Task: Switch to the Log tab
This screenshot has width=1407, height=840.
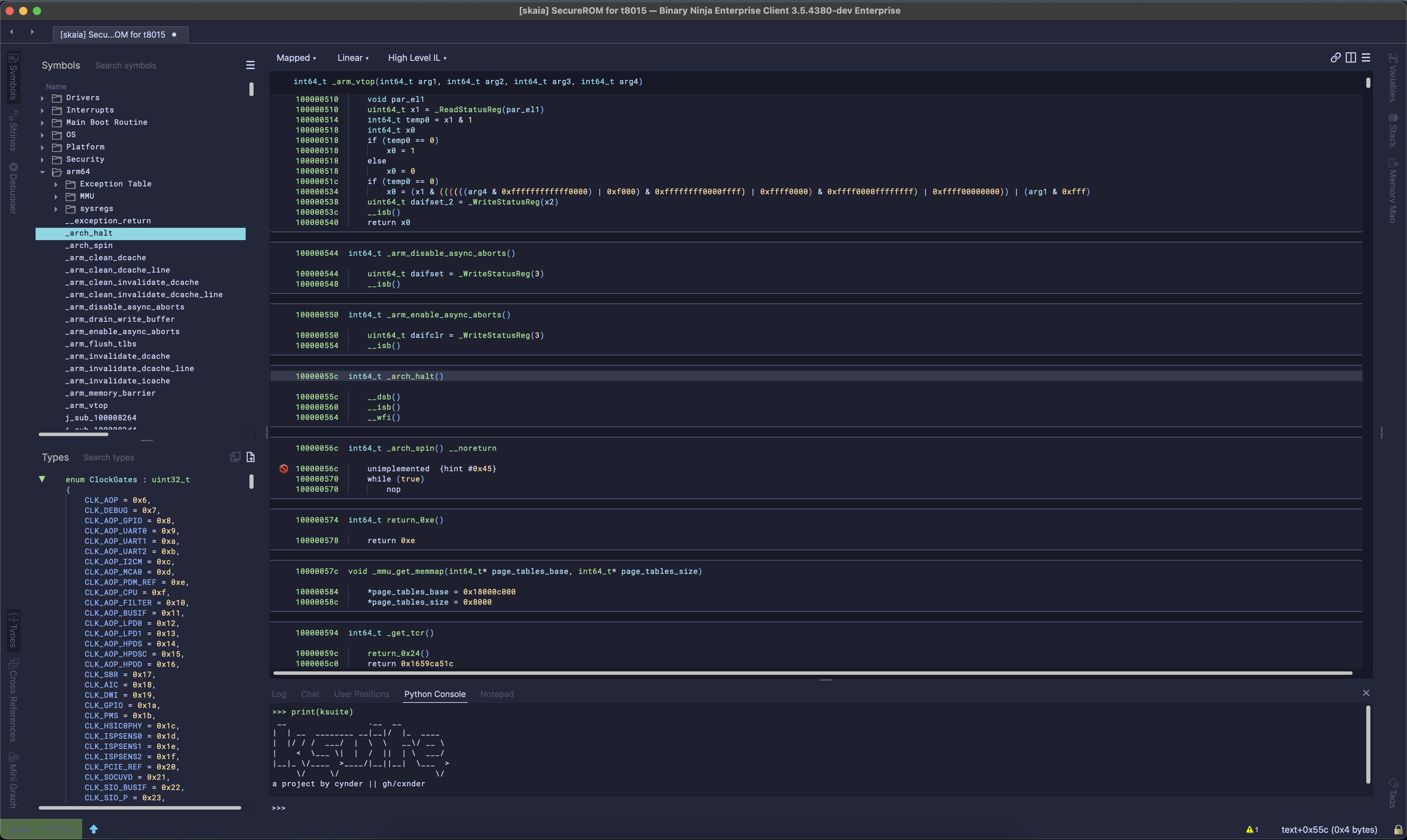Action: tap(279, 694)
